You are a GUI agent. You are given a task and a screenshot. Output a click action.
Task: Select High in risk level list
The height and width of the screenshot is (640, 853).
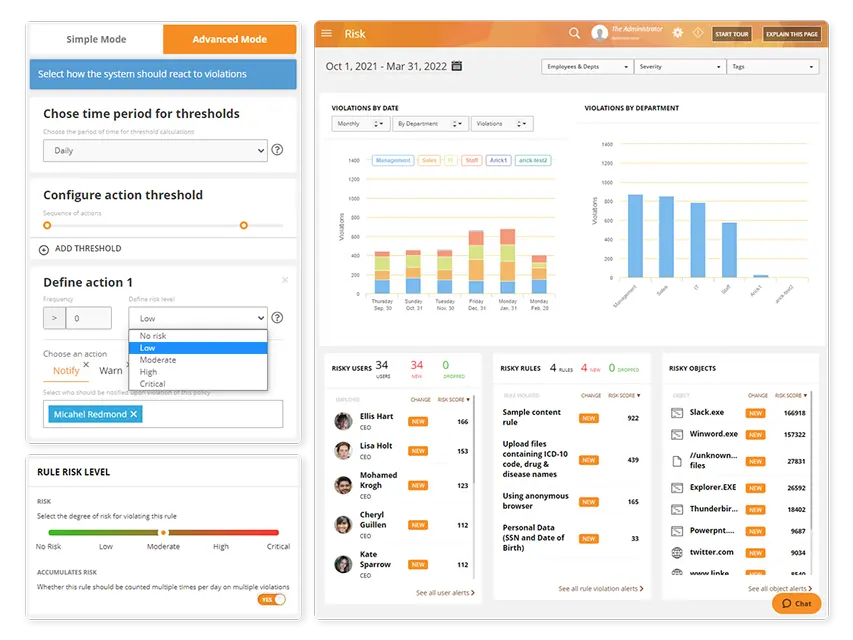198,372
